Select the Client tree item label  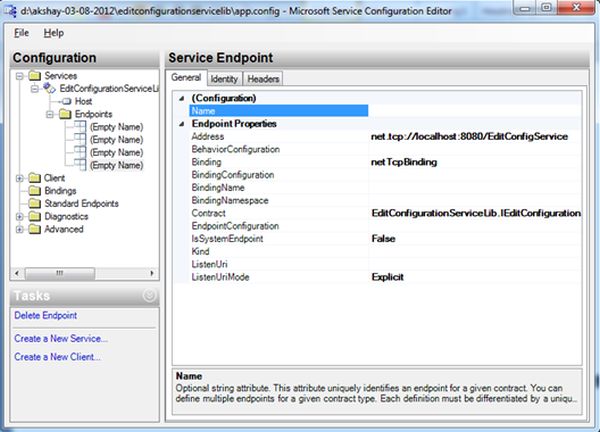[x=54, y=178]
